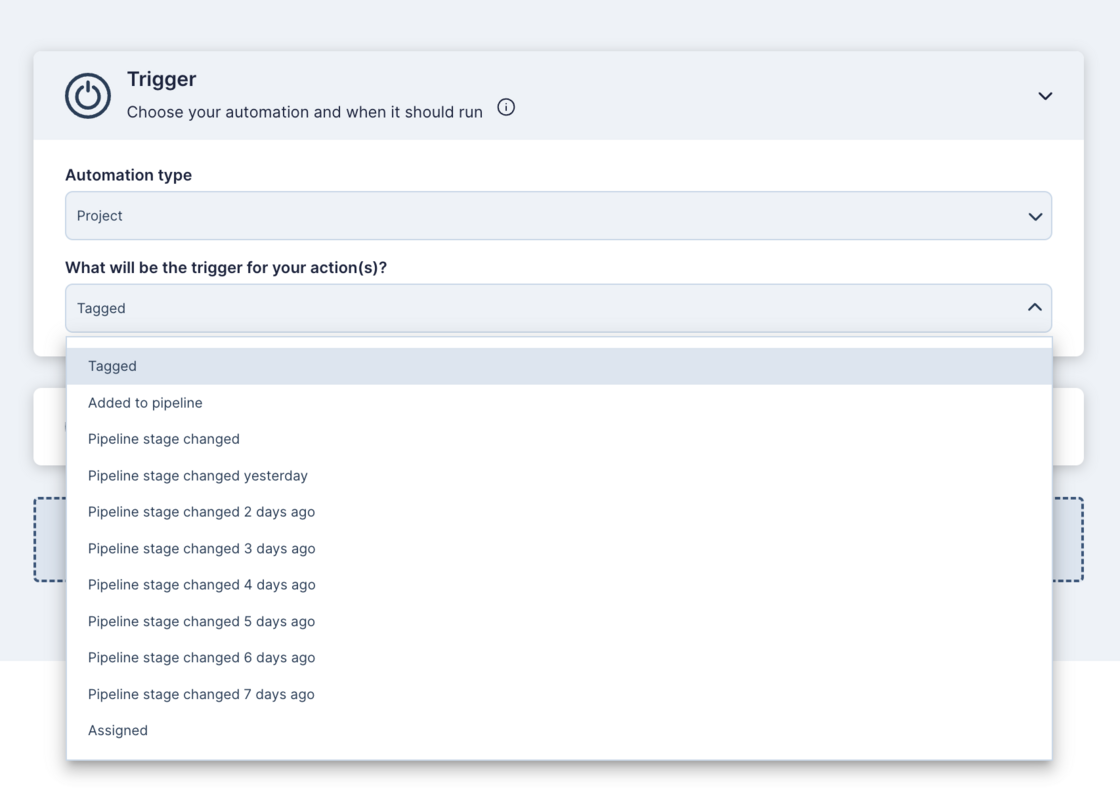Select Pipeline stage changed option
The width and height of the screenshot is (1120, 810).
click(164, 439)
